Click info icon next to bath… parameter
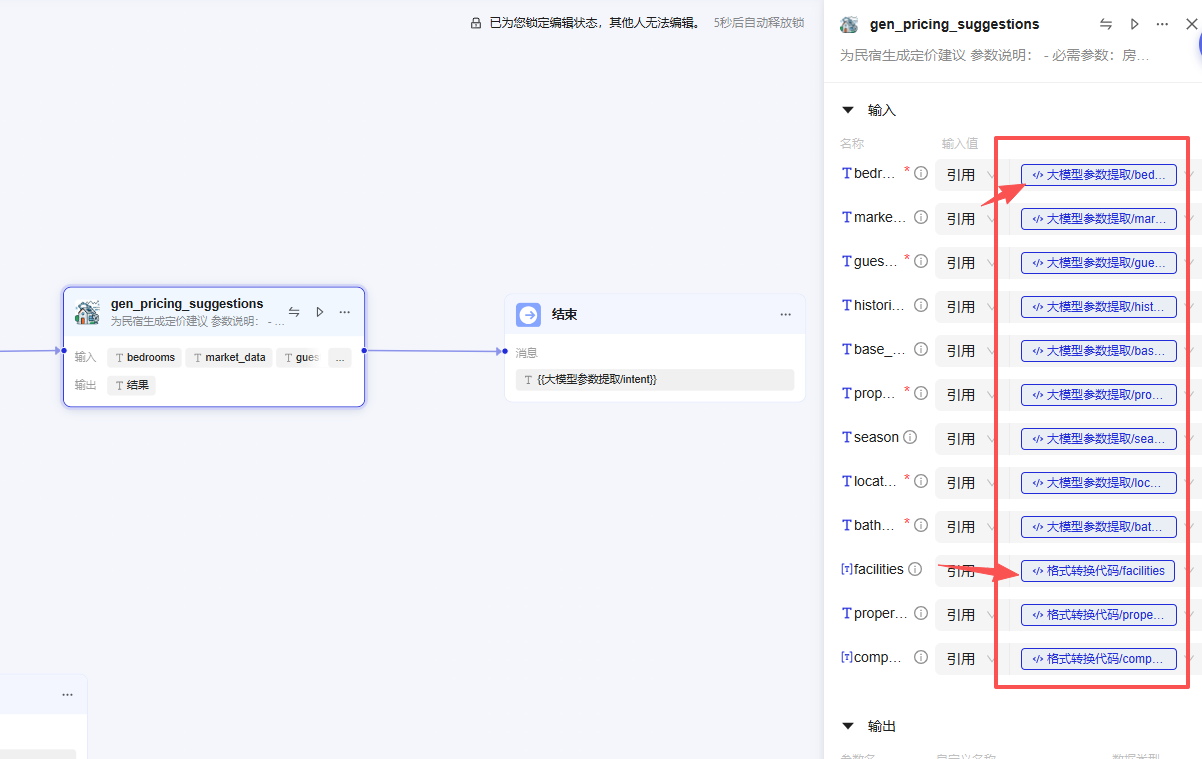 [x=921, y=525]
